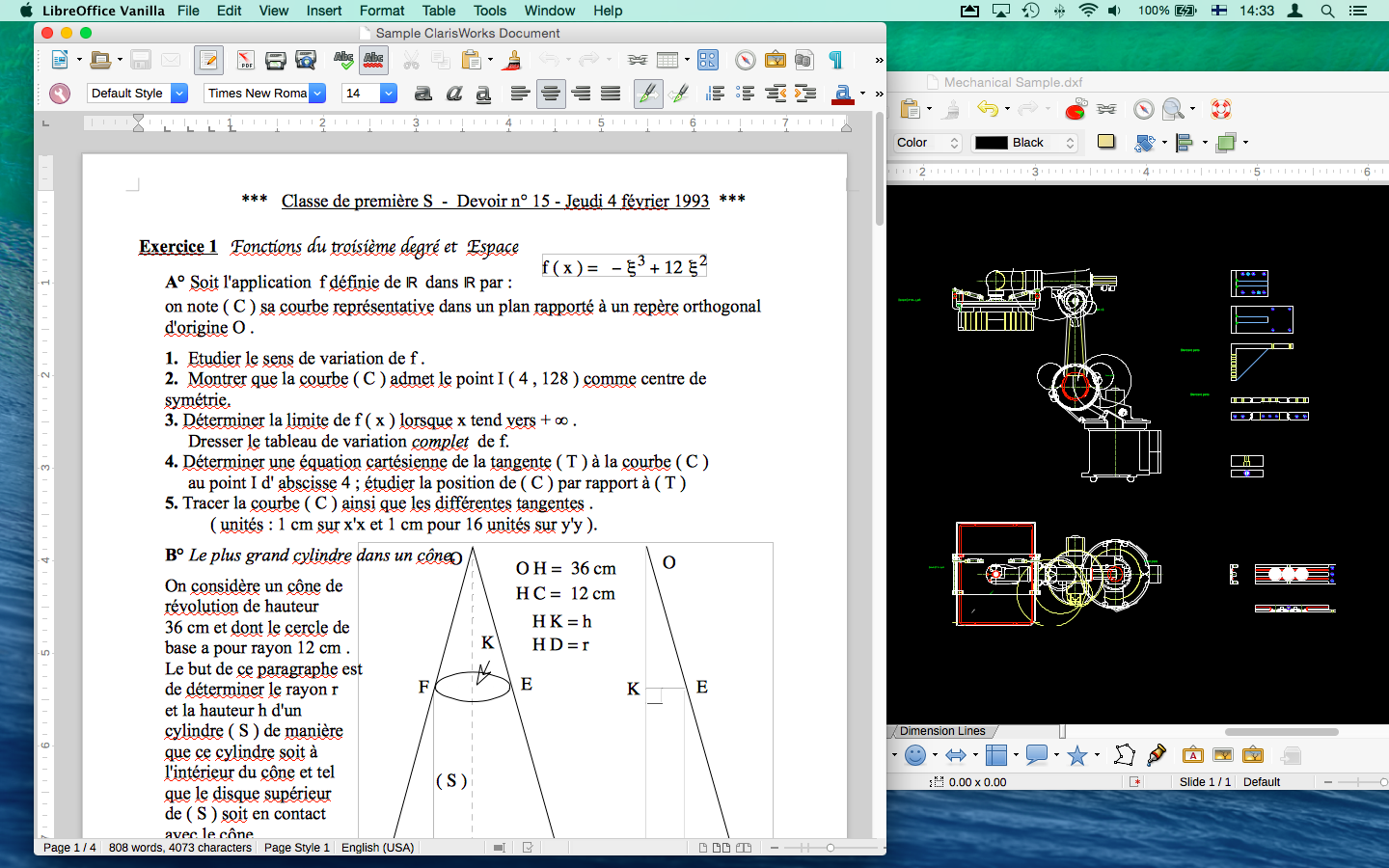Image resolution: width=1389 pixels, height=868 pixels.
Task: Export the document directly as PDF
Action: click(x=245, y=61)
